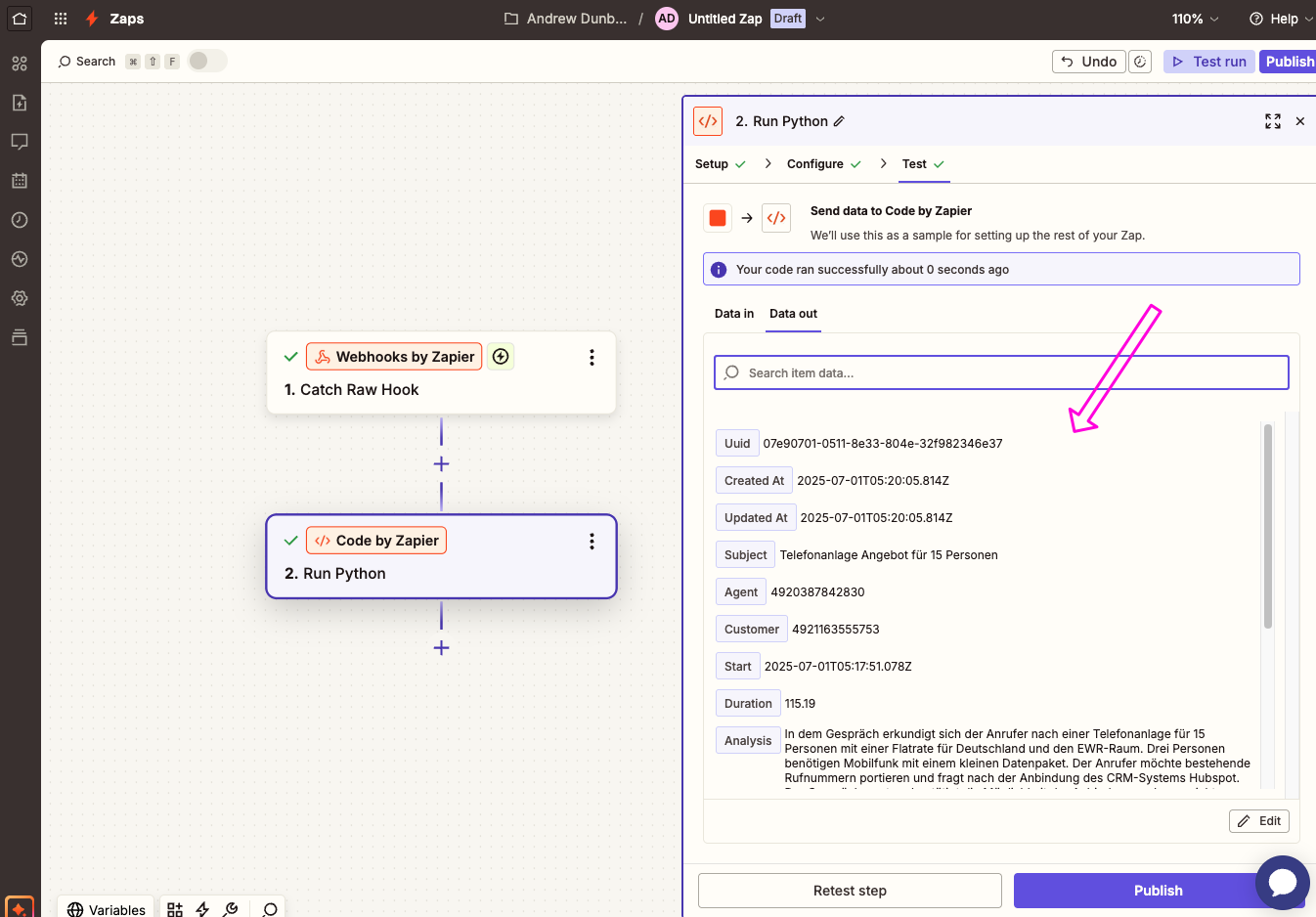Click the wrench tool icon in bottom toolbar
This screenshot has width=1316, height=917.
pos(231,909)
